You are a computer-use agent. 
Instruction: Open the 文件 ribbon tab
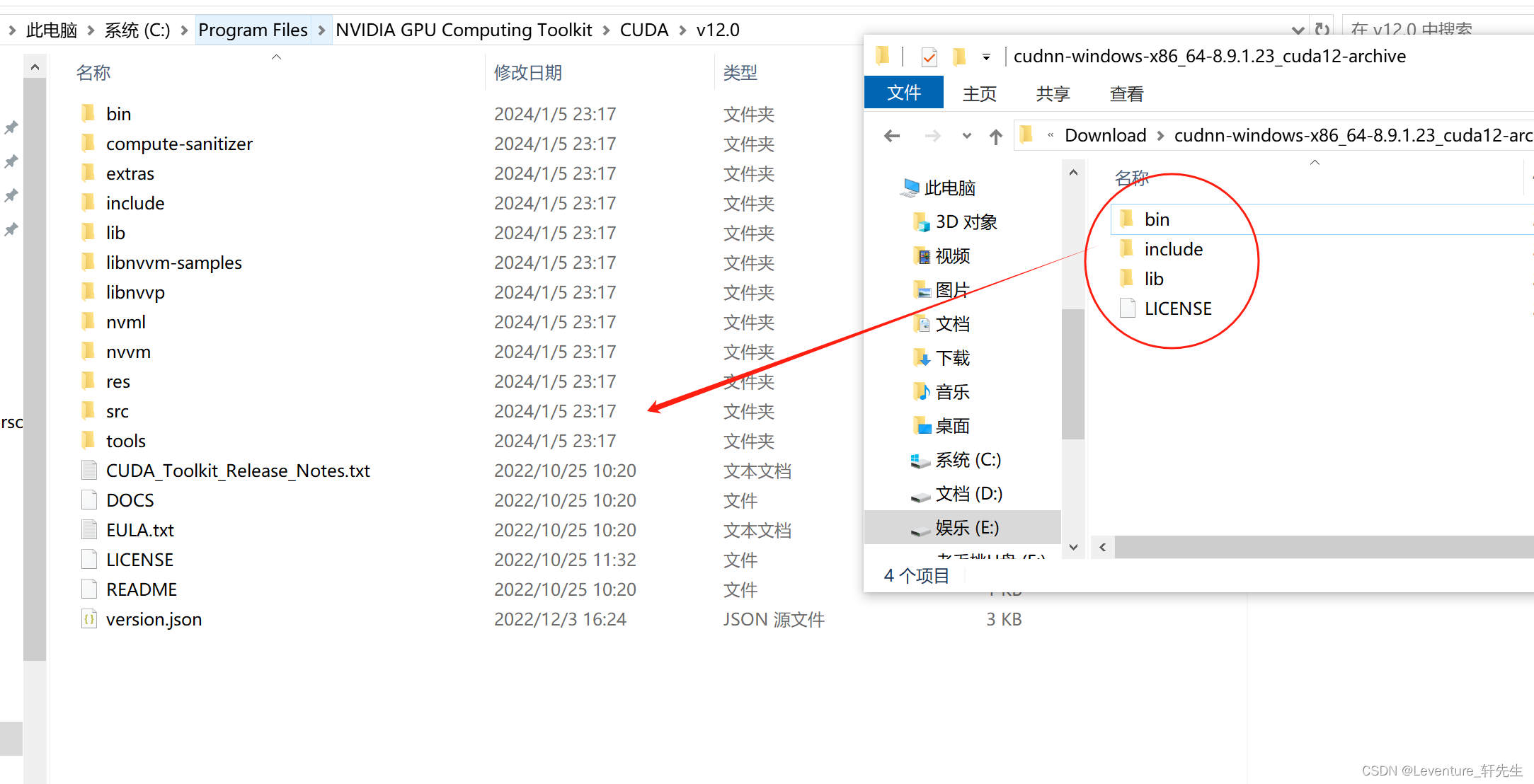pos(903,93)
